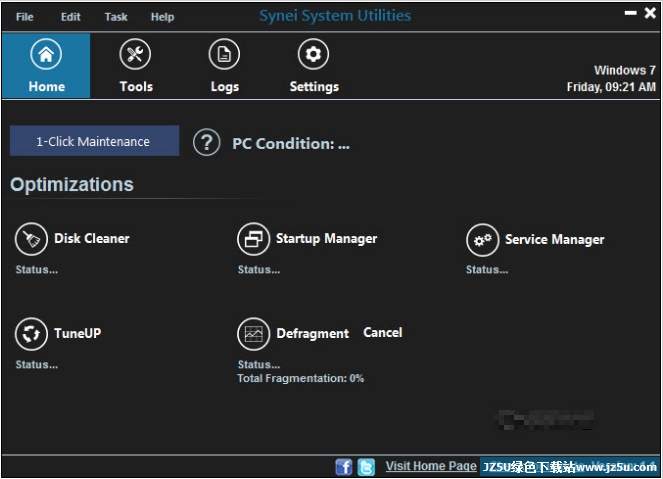Viewport: 663px width, 479px height.
Task: Click the Status text under Startup Manager
Action: point(259,270)
